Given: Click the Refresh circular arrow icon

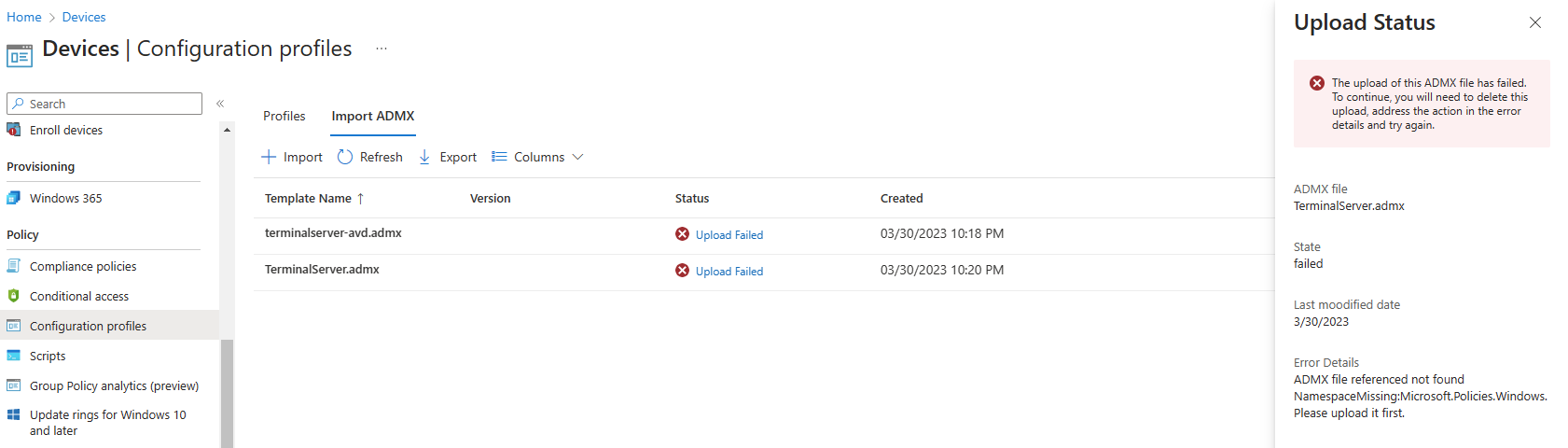Looking at the screenshot, I should 345,157.
